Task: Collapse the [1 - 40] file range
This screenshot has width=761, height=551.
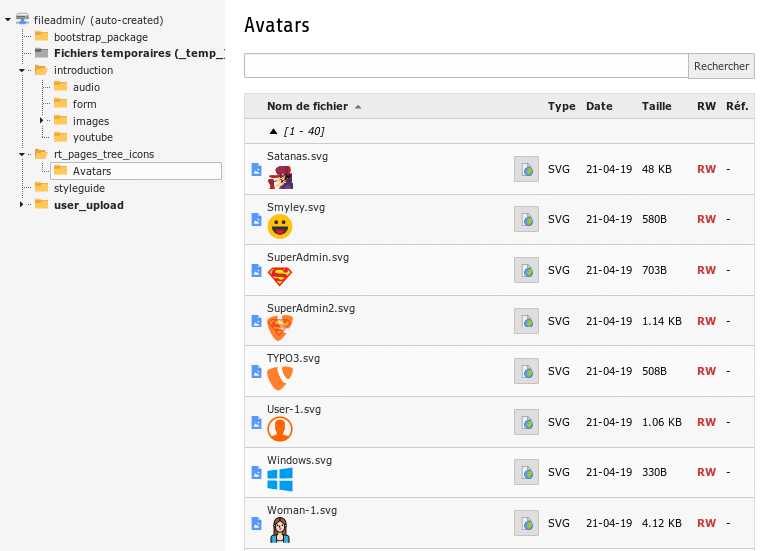Action: pyautogui.click(x=273, y=131)
